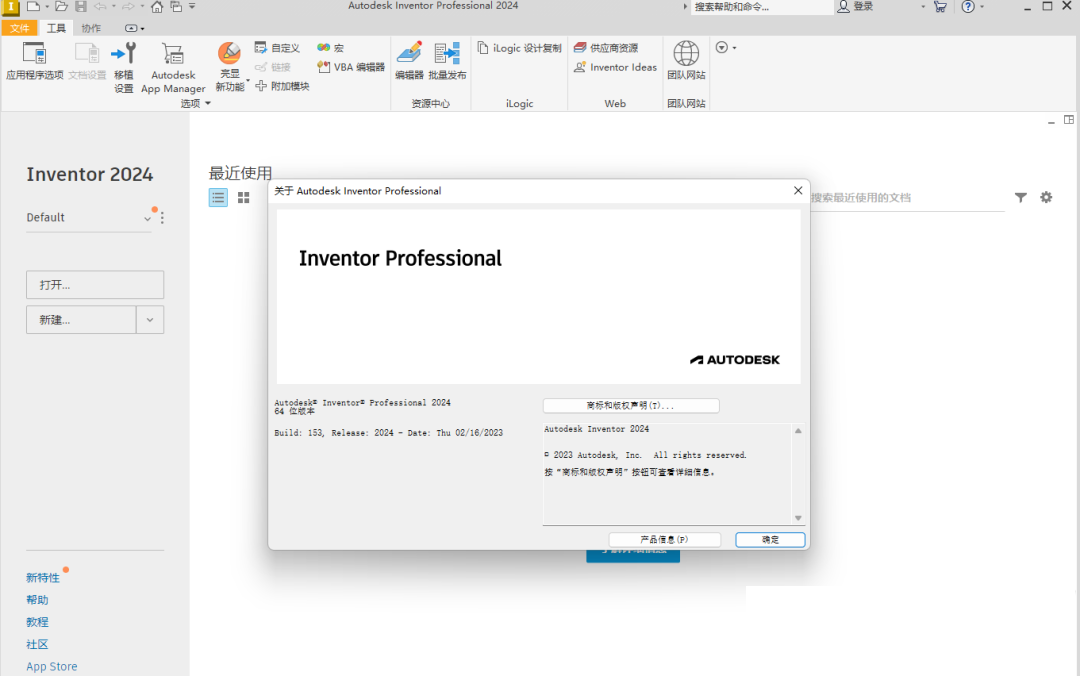Expand the Default project dropdown
Screen dimensions: 1080x676
(x=147, y=217)
